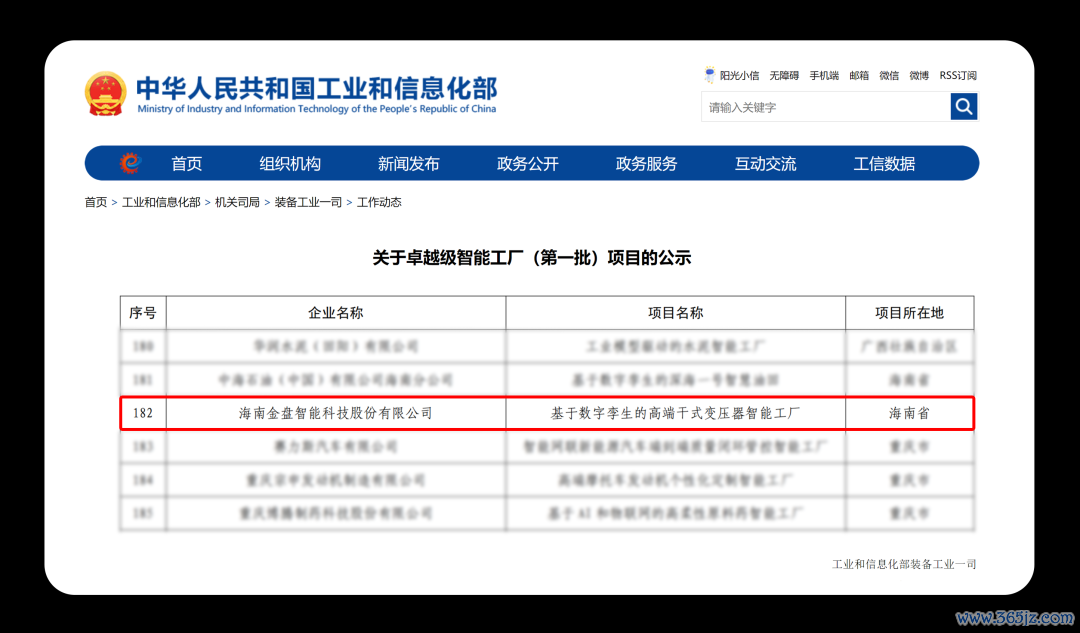Select 政务公开 in the navigation bar
Screen dimensions: 1080x633
pyautogui.click(x=528, y=164)
